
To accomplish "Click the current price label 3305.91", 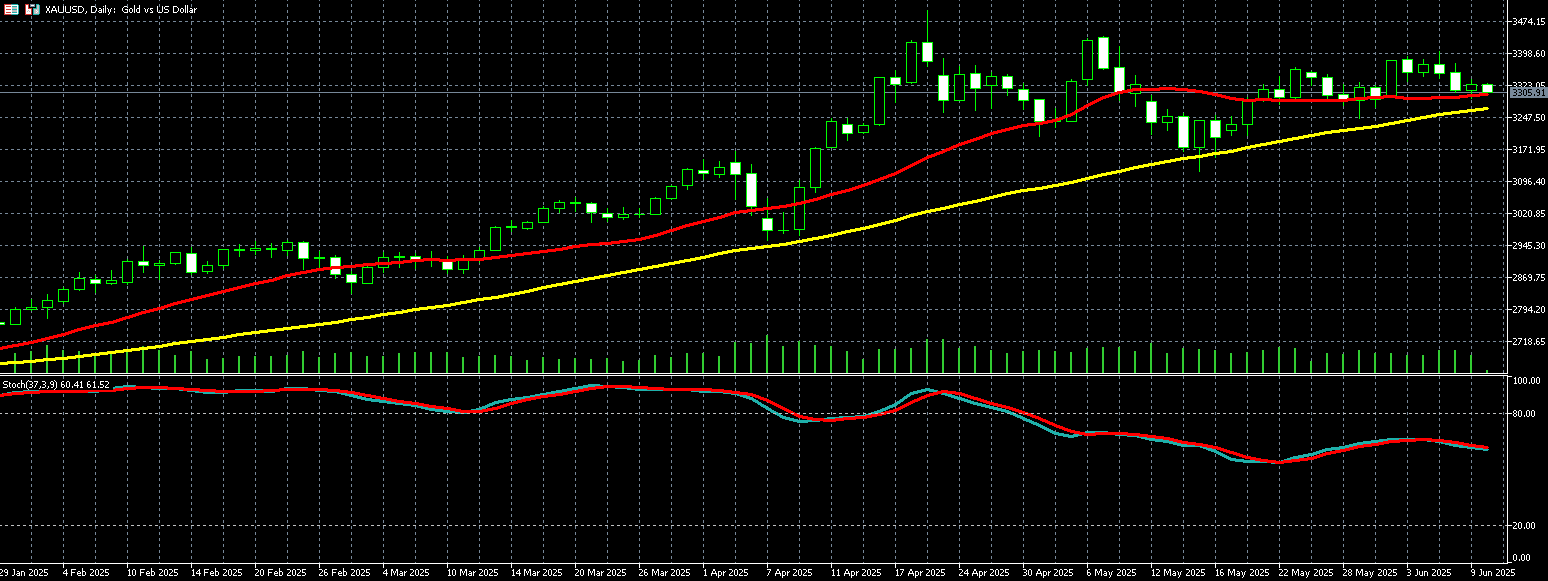I will [x=1528, y=93].
